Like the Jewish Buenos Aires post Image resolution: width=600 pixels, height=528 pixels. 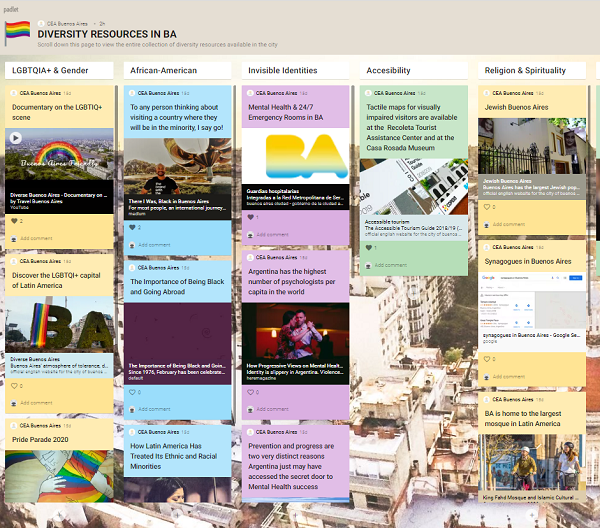click(487, 207)
